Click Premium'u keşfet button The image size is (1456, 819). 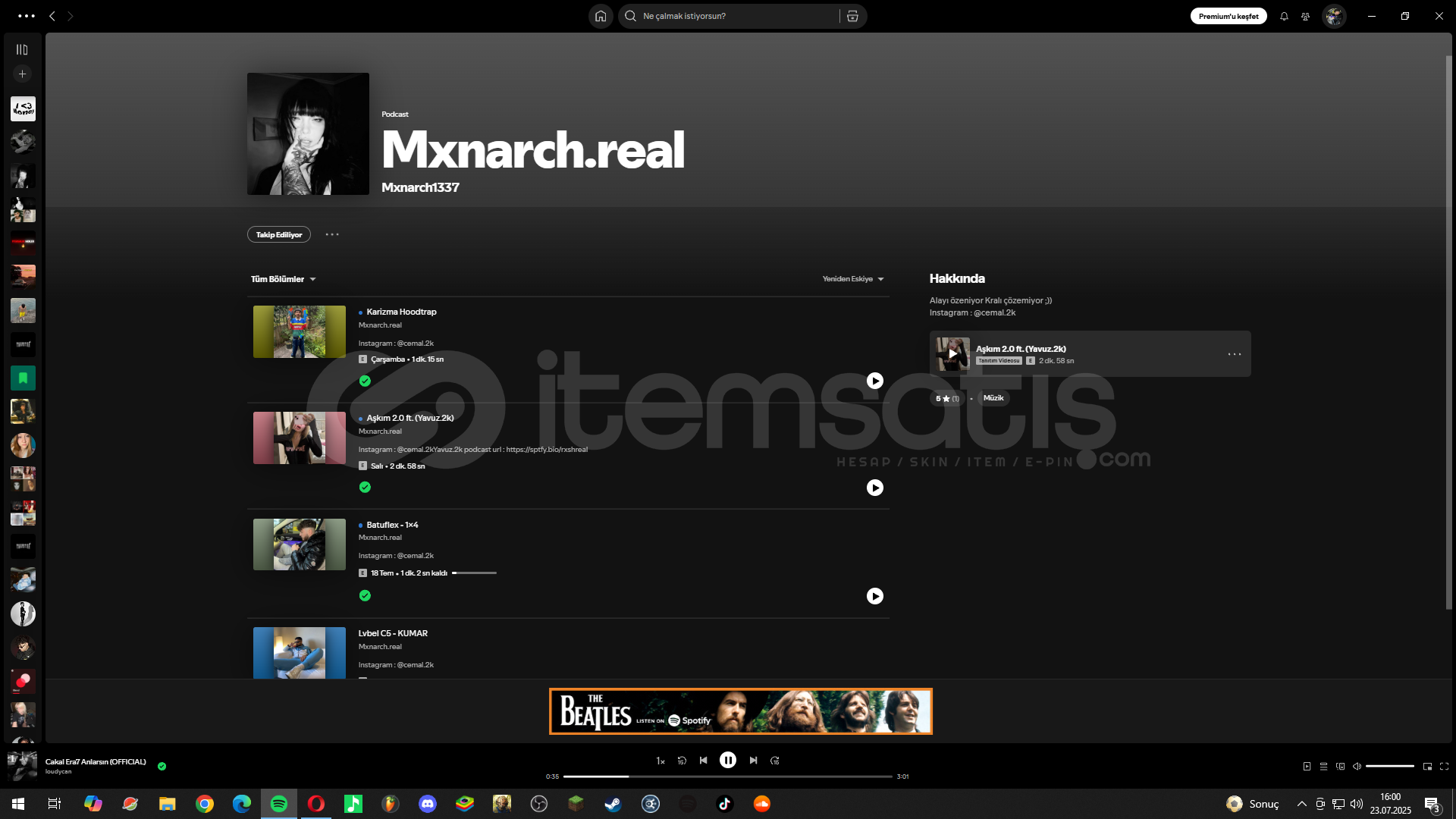1228,16
